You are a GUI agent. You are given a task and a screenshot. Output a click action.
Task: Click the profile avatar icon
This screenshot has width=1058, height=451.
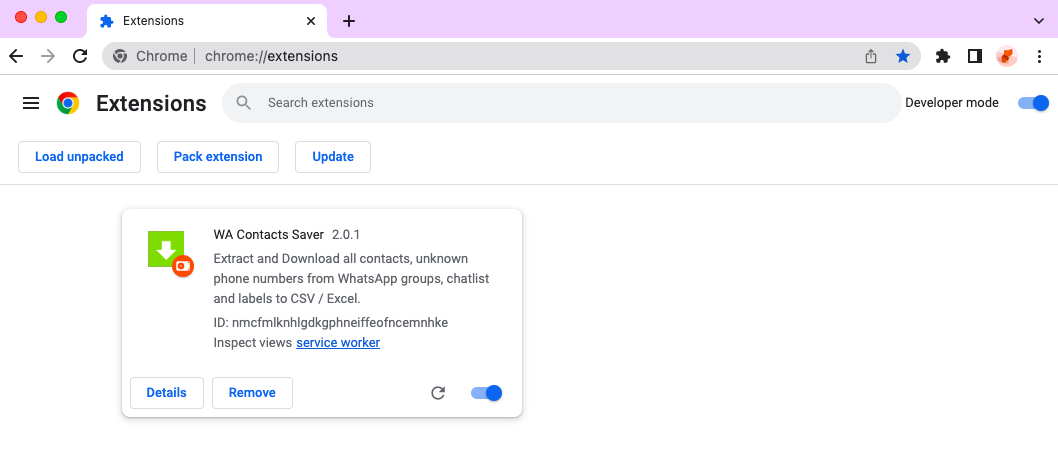[x=1007, y=56]
